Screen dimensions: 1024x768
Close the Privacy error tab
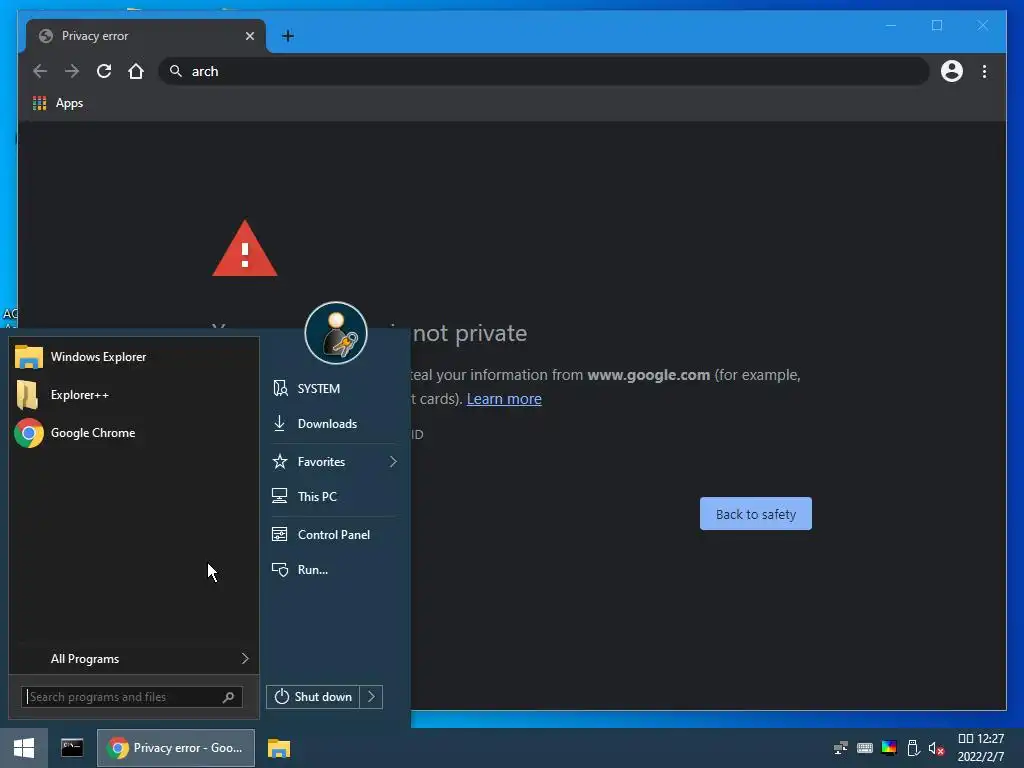point(249,36)
